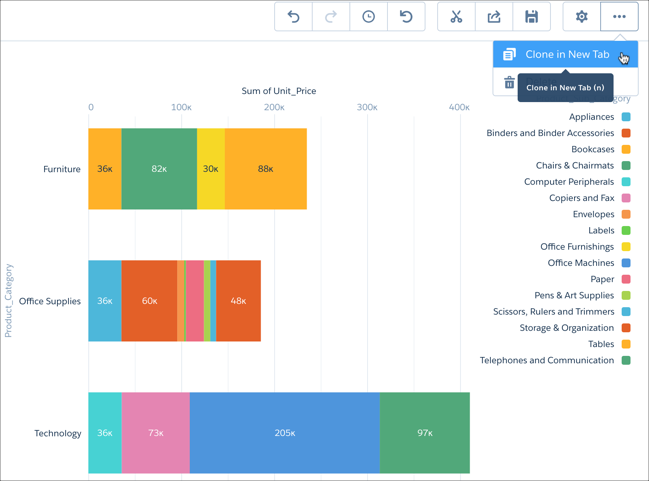
Task: Click the reset circular arrow icon
Action: (x=406, y=17)
